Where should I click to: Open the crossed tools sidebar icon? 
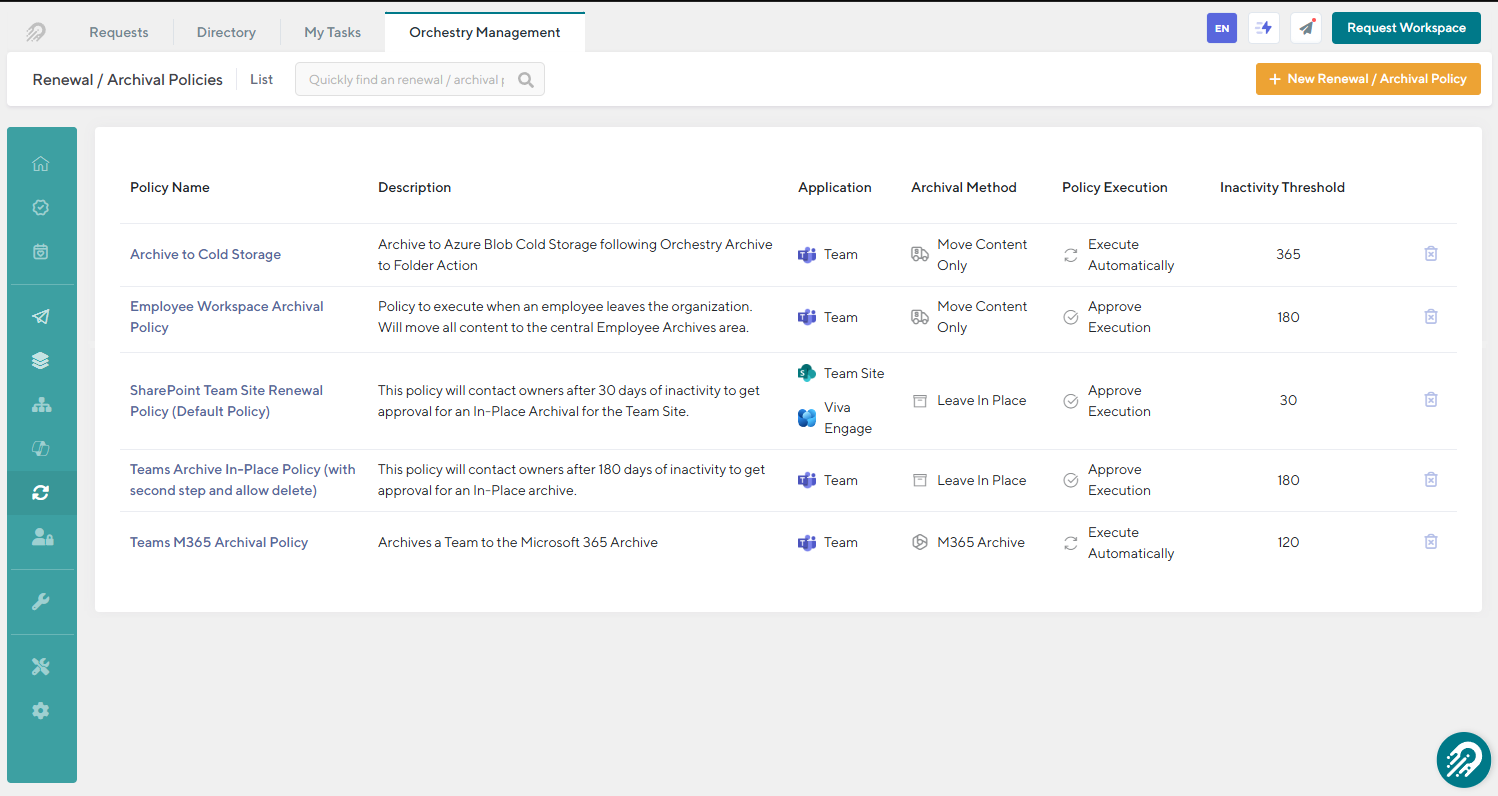[41, 667]
